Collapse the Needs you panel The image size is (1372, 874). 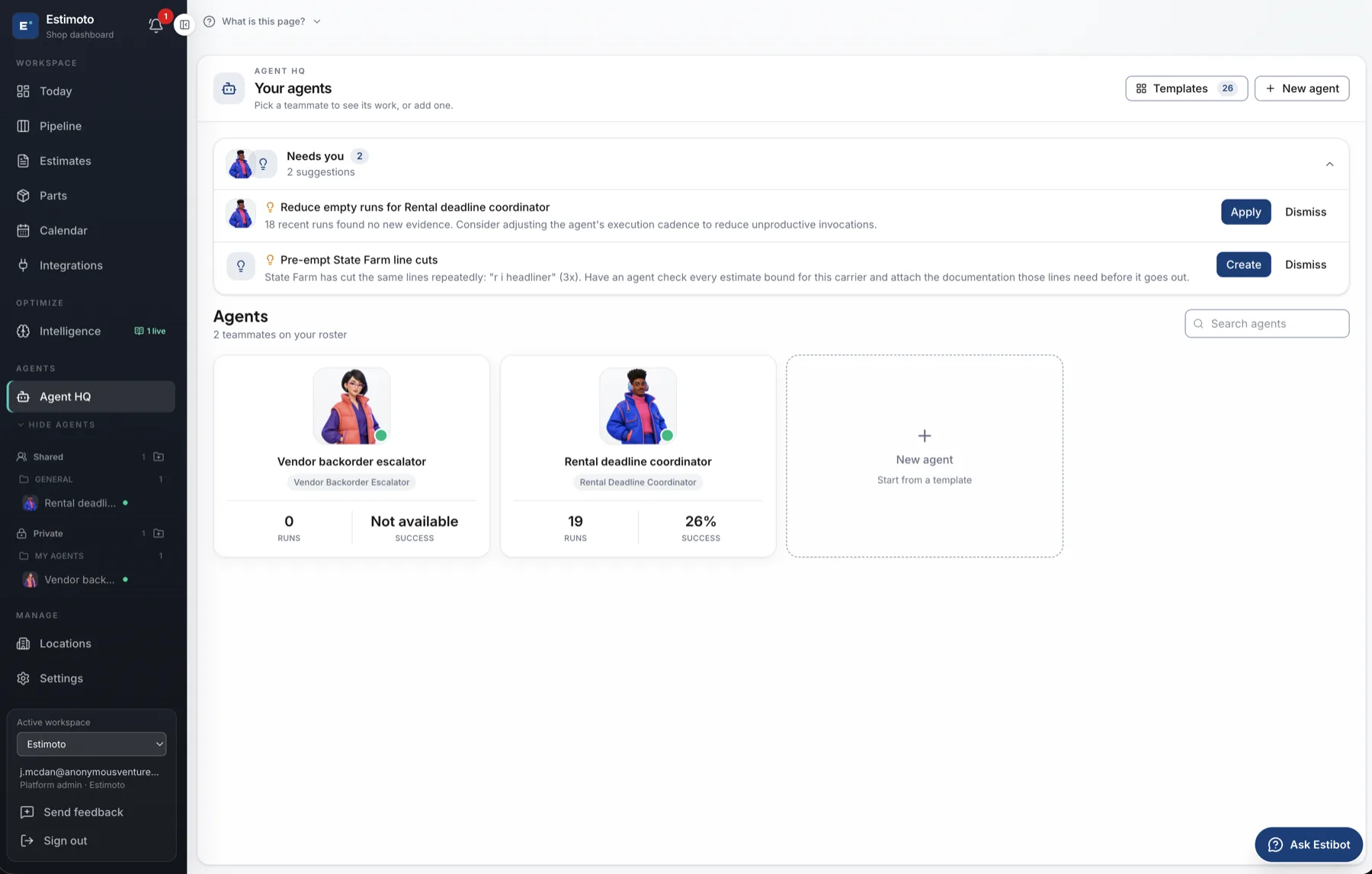click(x=1329, y=164)
